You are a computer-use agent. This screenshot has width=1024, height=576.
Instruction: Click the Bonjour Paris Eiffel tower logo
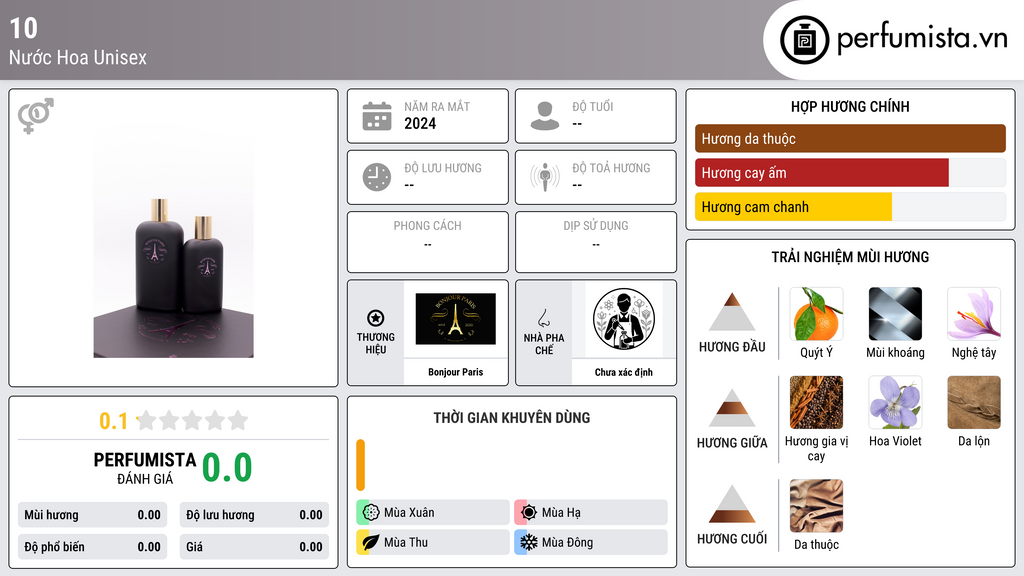coord(455,319)
